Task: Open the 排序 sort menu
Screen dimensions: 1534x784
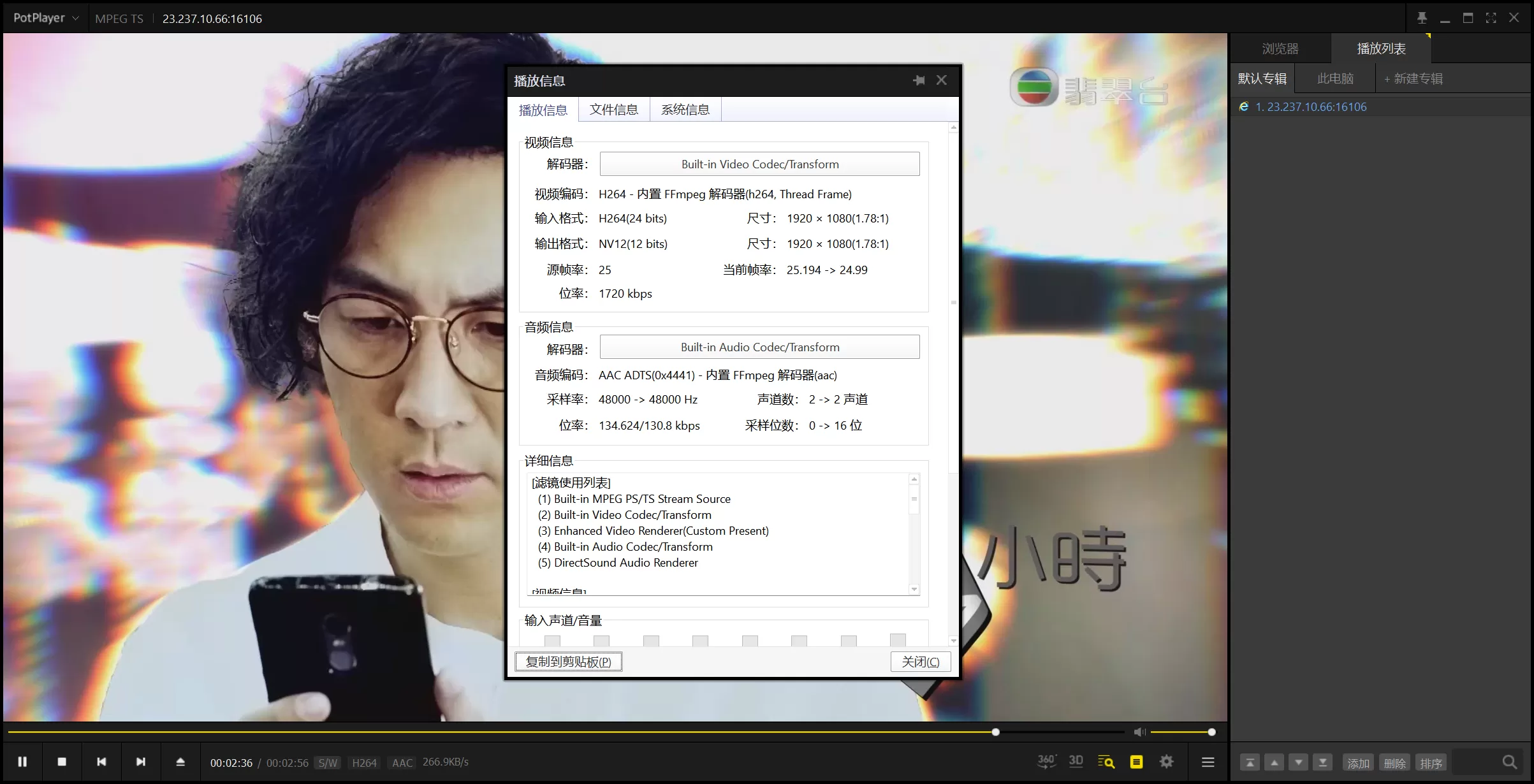Action: [x=1431, y=762]
